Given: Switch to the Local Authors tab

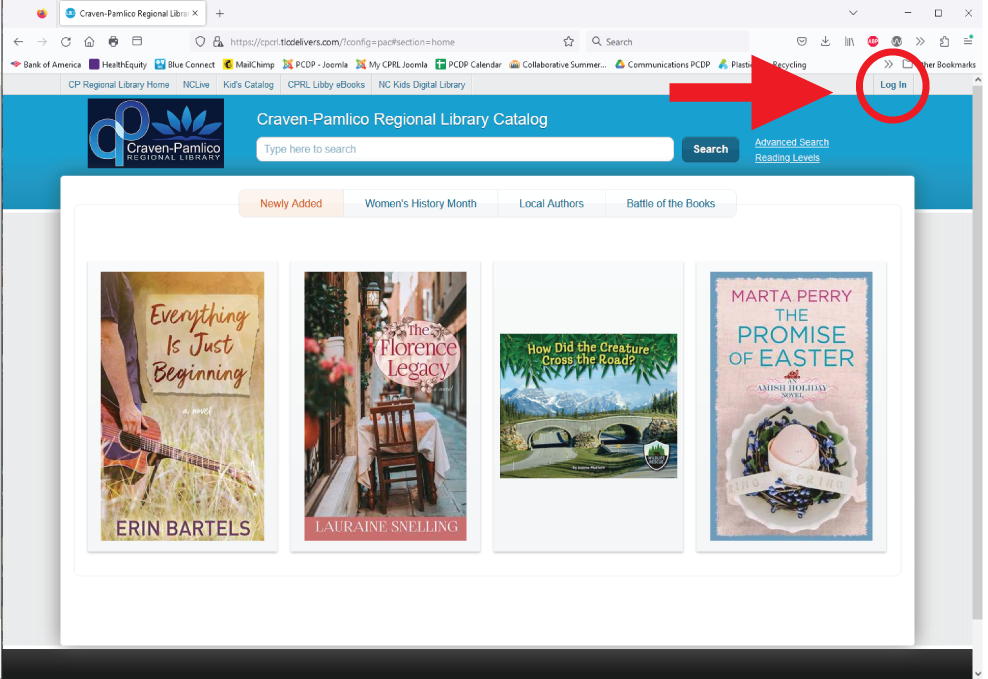Looking at the screenshot, I should click(551, 203).
